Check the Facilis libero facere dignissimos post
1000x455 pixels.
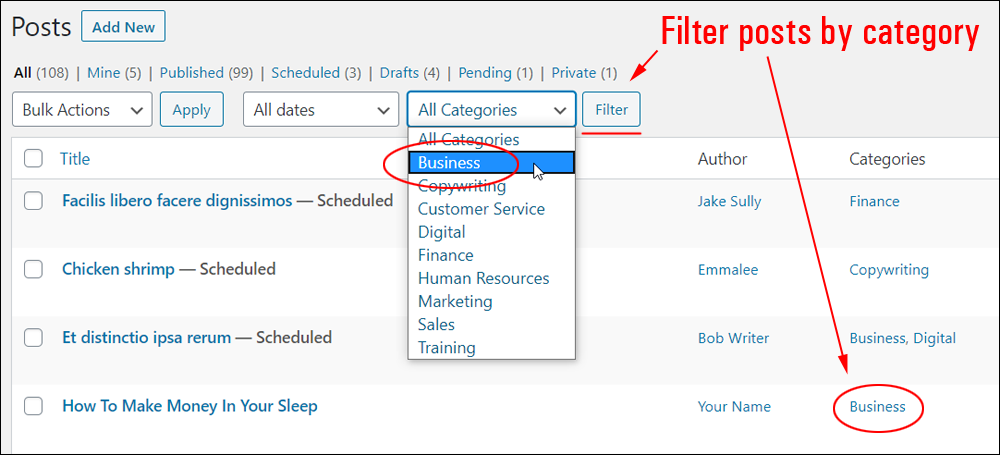click(33, 201)
